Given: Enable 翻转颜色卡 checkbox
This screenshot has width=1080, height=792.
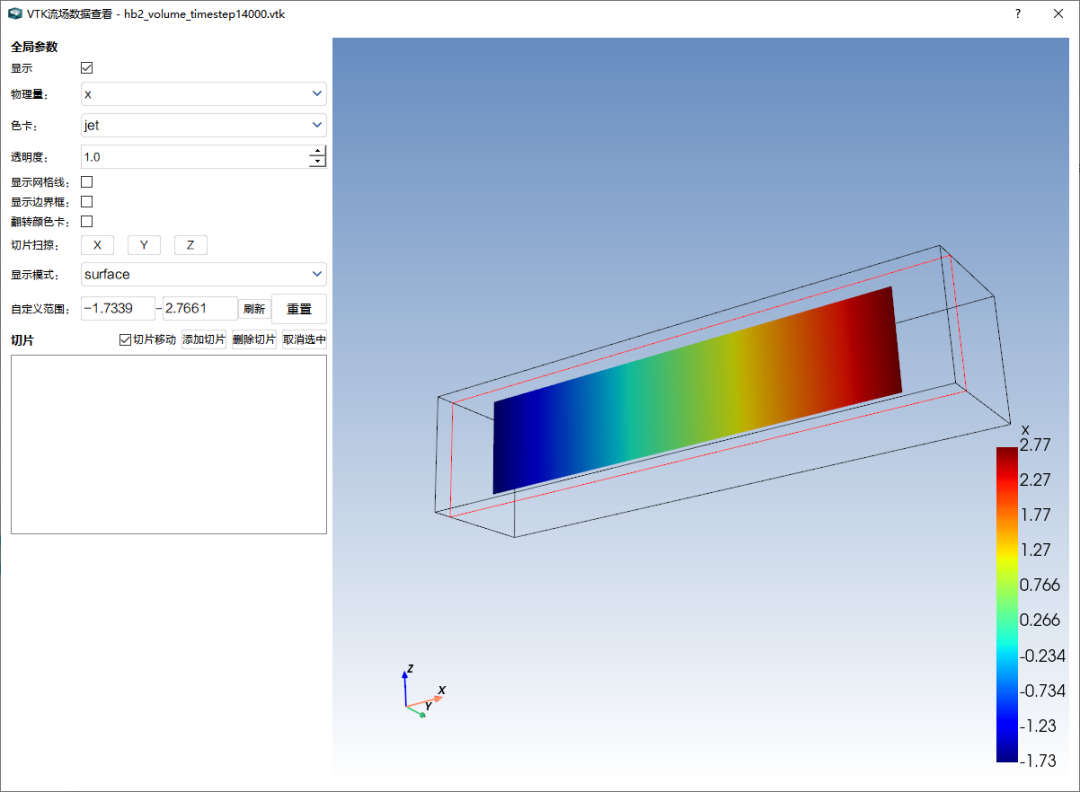Looking at the screenshot, I should (x=87, y=221).
